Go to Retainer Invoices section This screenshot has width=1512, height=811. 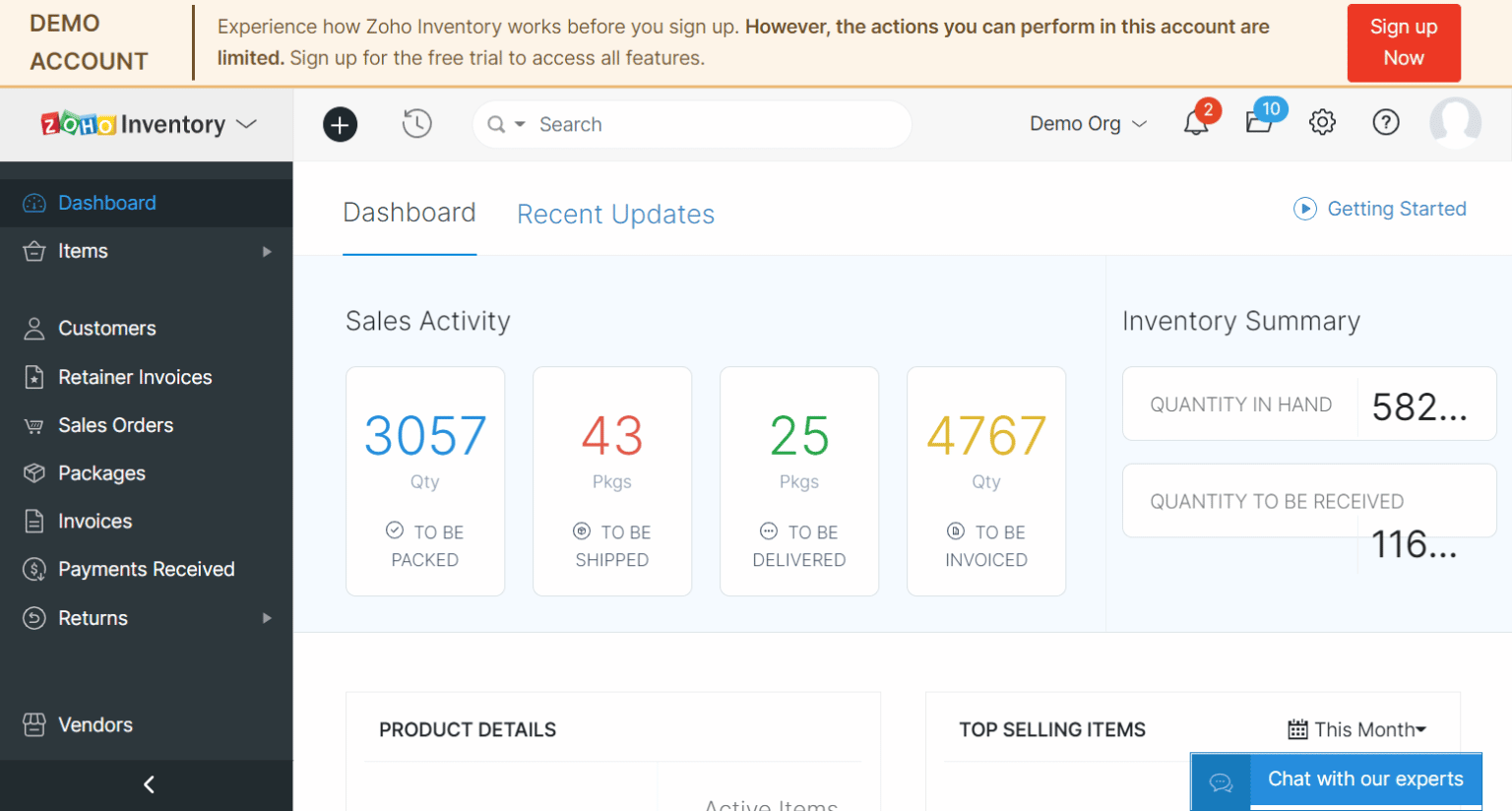[136, 377]
